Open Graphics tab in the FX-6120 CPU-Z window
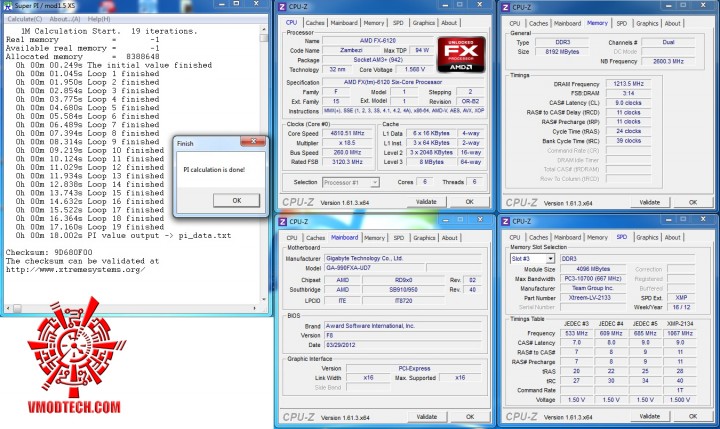720x429 pixels. [x=423, y=23]
